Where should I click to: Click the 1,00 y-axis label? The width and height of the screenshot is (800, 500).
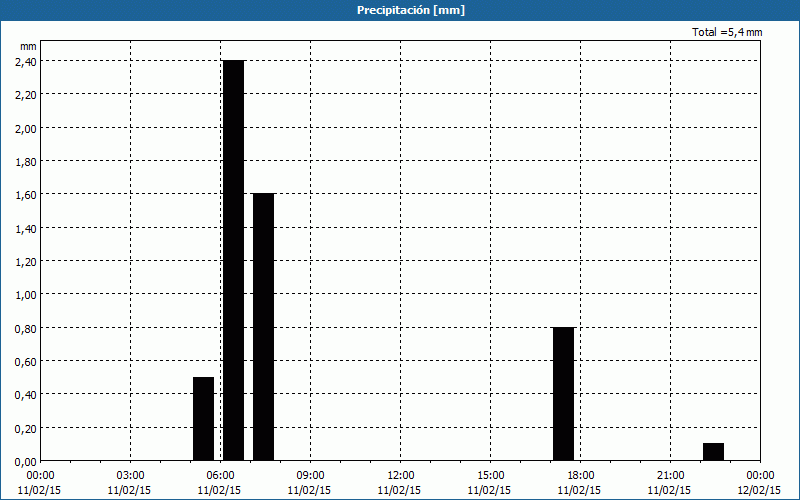pos(26,294)
